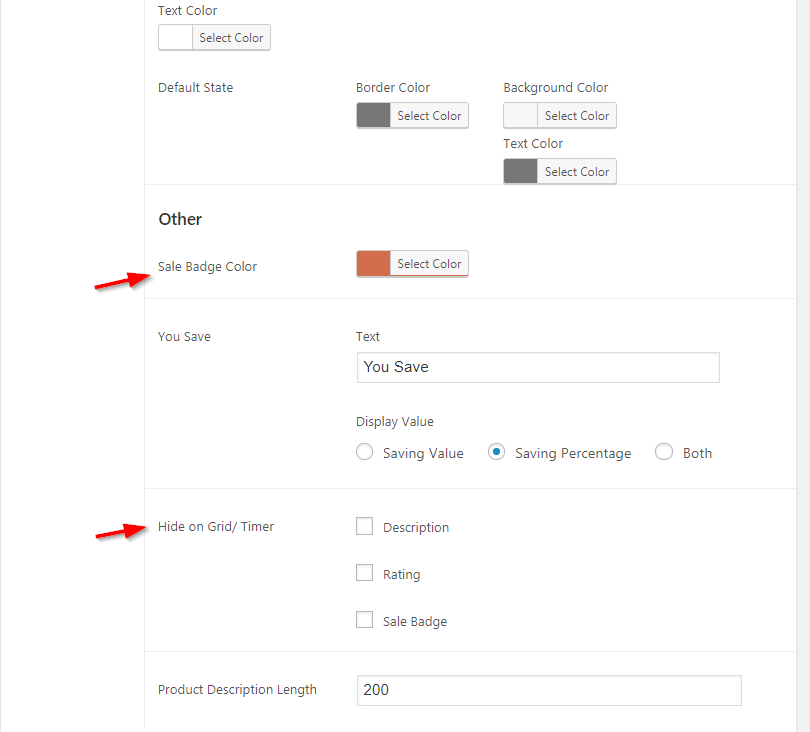
Task: Check the Rating hide checkbox
Action: [364, 573]
